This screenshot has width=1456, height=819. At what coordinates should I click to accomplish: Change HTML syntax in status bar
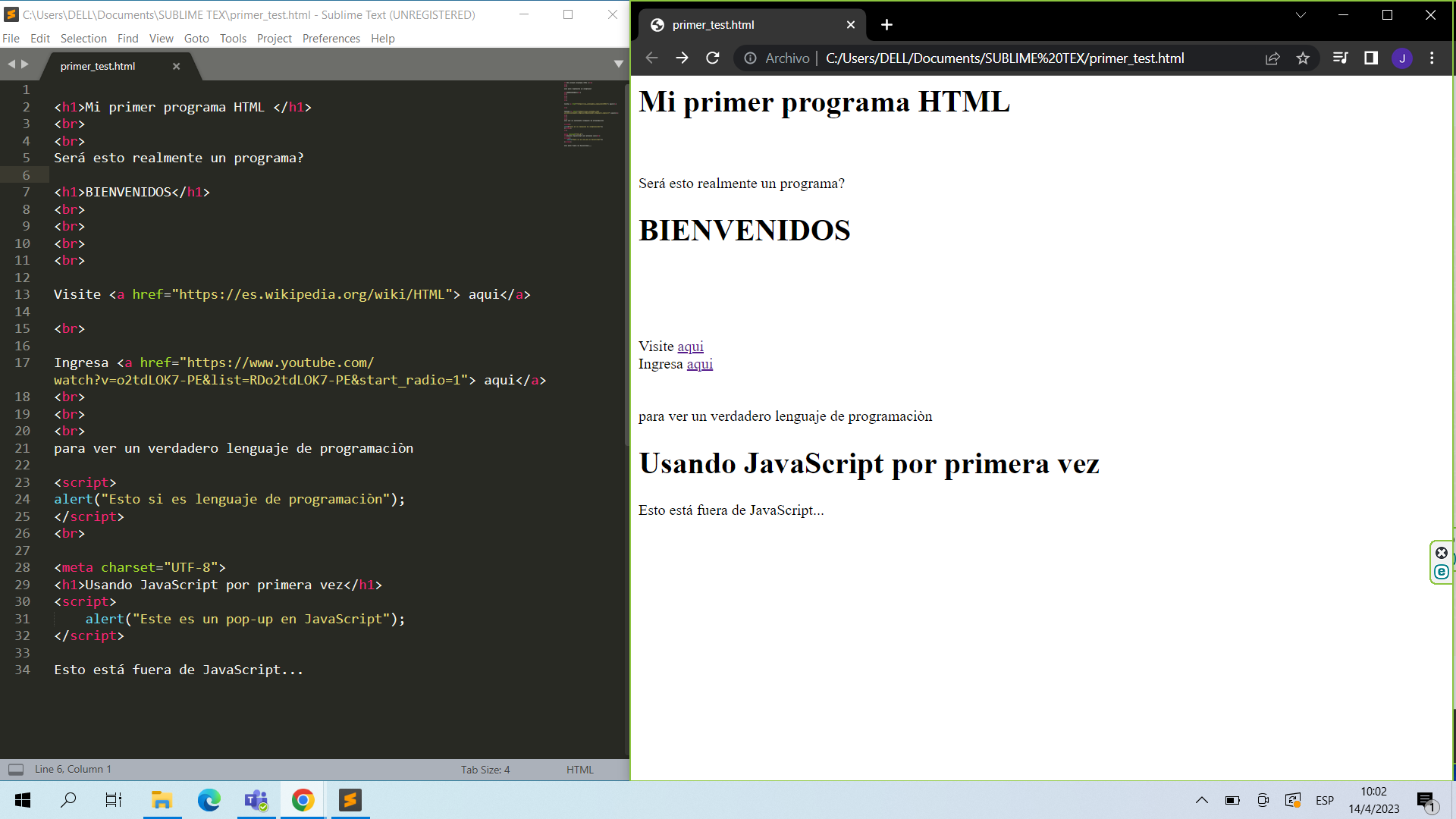click(x=580, y=770)
